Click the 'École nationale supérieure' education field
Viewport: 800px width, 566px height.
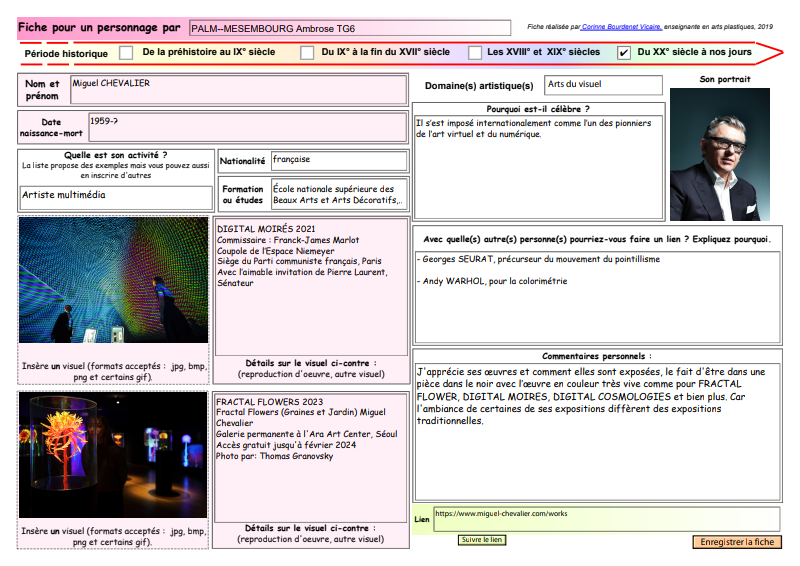click(338, 194)
